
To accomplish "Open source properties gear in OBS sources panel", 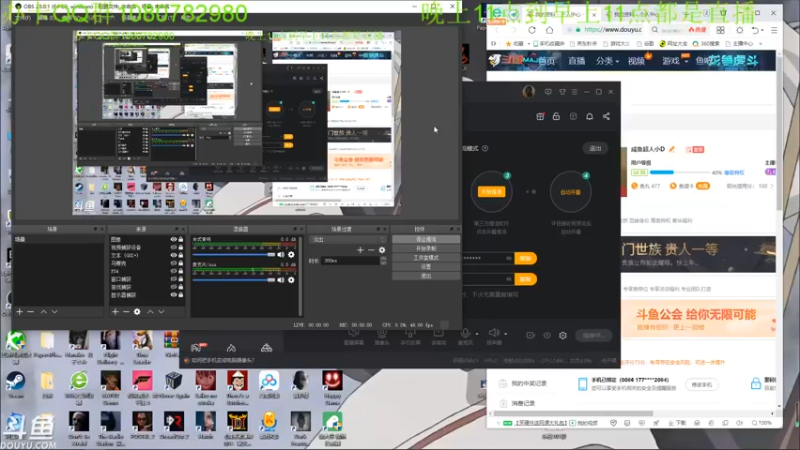I will (x=137, y=311).
